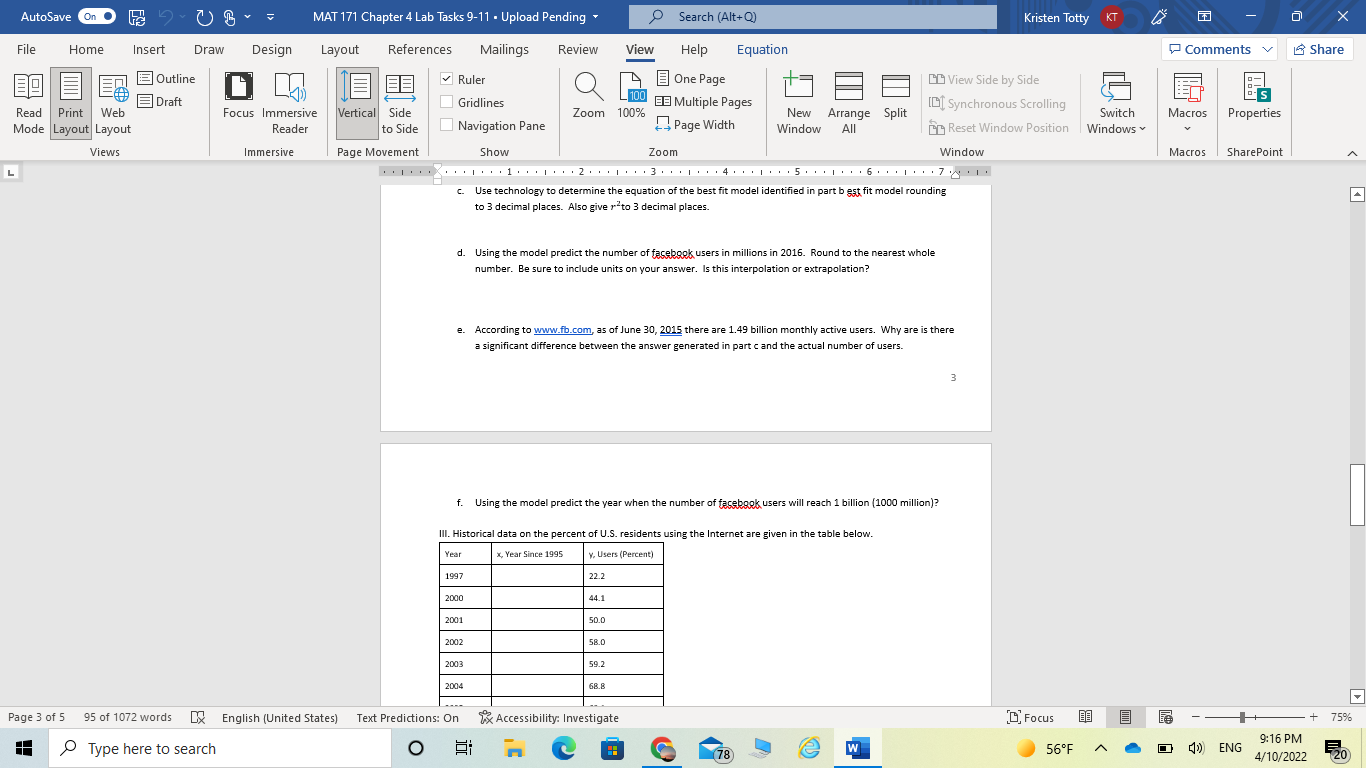Viewport: 1366px width, 768px height.
Task: Activate Focus mode view
Action: (x=238, y=102)
